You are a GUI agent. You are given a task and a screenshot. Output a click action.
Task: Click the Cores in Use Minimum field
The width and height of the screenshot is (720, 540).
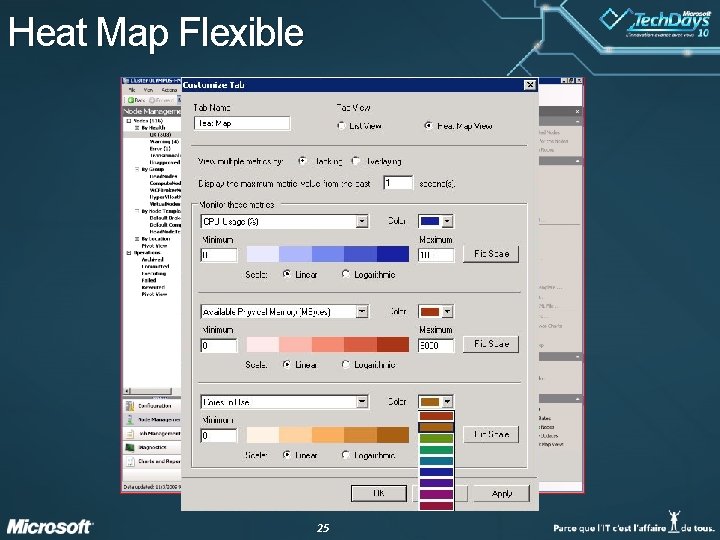tap(219, 435)
